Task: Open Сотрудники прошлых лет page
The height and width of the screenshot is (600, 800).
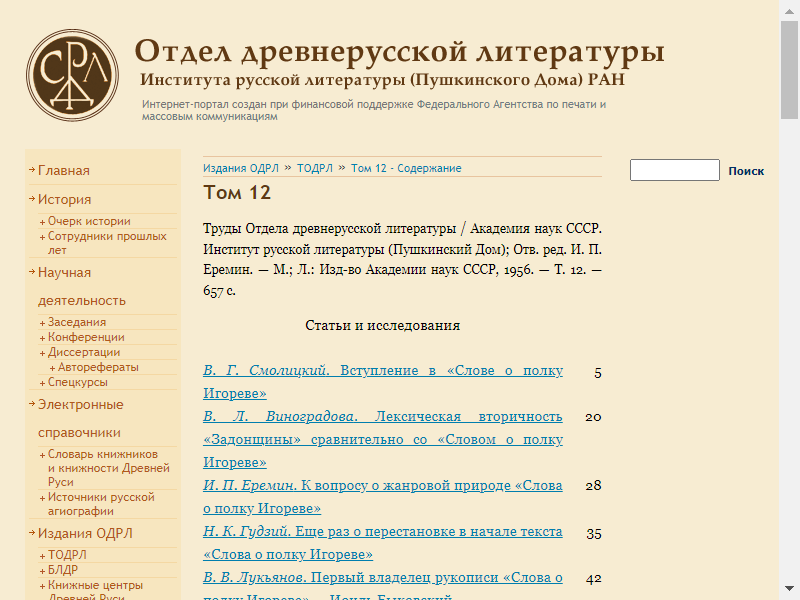Action: point(107,243)
